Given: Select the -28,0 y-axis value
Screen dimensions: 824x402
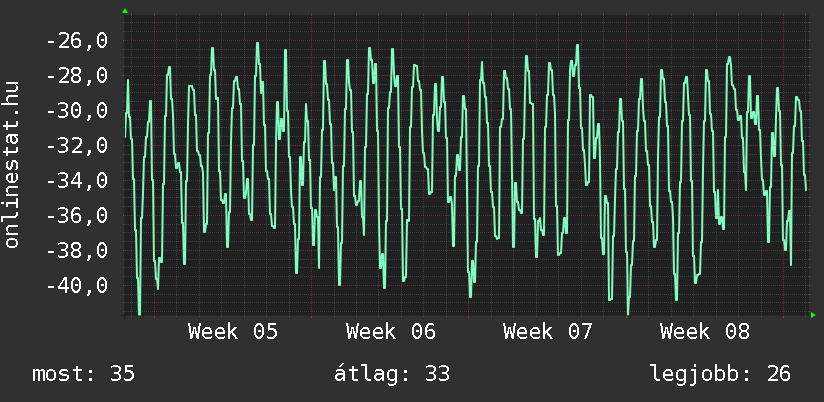Looking at the screenshot, I should coord(77,76).
